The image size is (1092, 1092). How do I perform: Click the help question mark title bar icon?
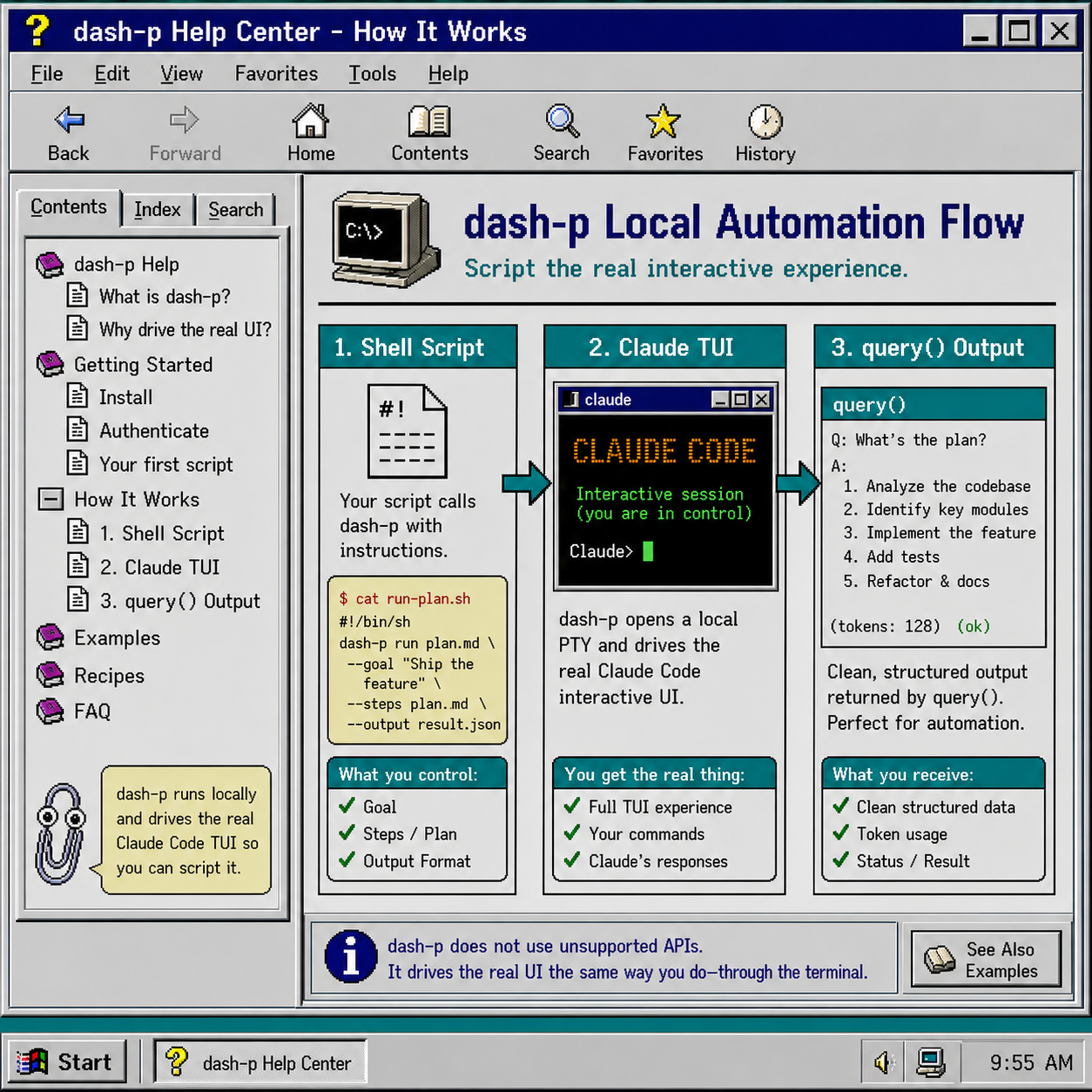[37, 30]
